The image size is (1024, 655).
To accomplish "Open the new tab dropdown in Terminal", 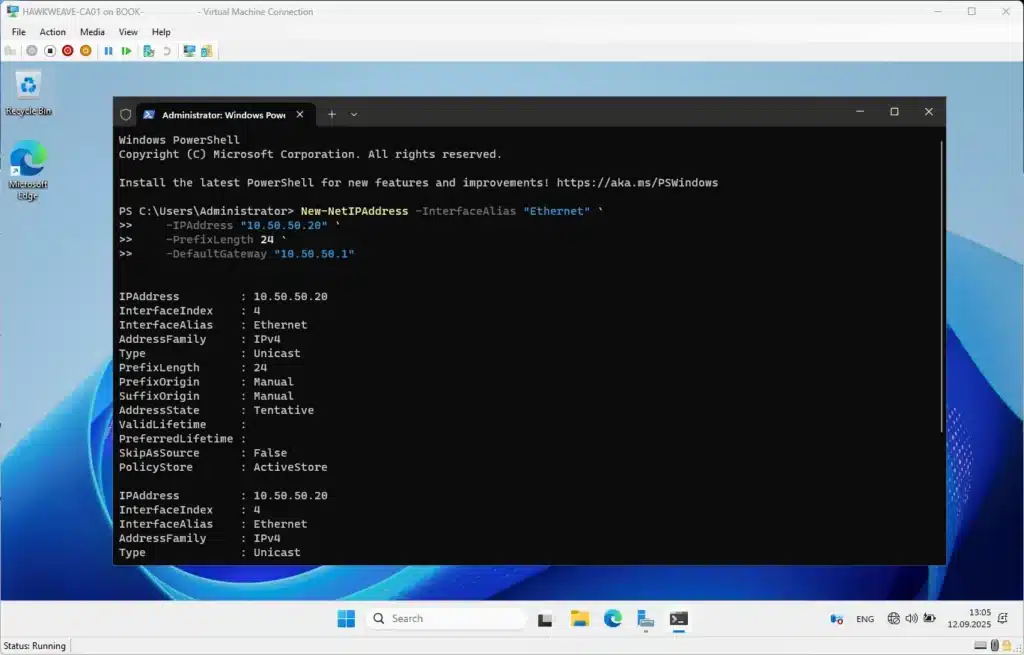I will [x=354, y=114].
